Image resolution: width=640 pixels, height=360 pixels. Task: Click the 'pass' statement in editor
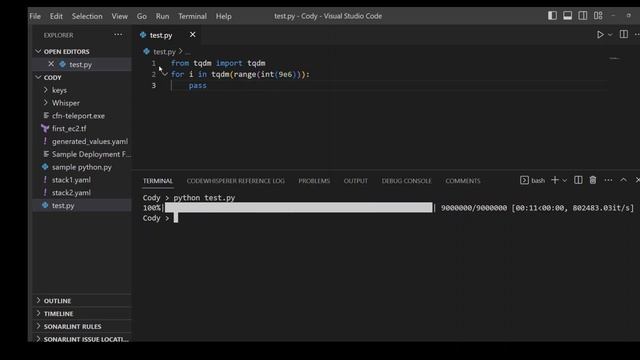198,85
